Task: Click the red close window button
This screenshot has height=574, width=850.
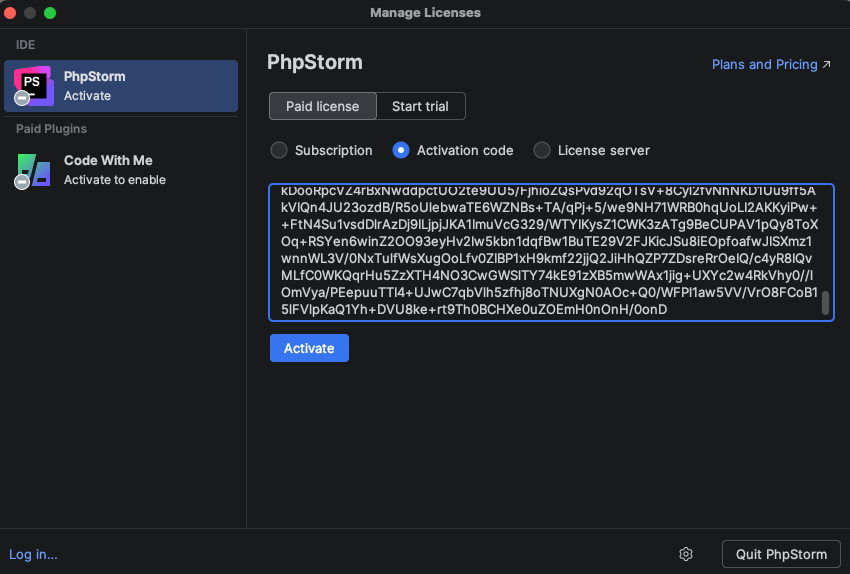Action: click(10, 13)
